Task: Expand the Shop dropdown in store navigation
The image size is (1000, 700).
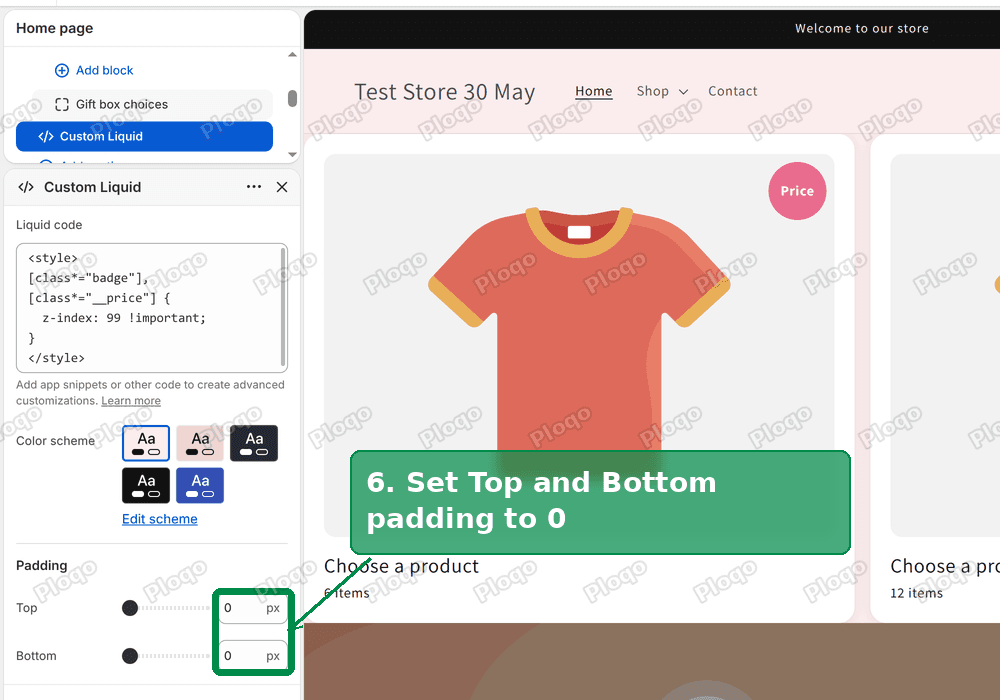Action: [x=663, y=91]
